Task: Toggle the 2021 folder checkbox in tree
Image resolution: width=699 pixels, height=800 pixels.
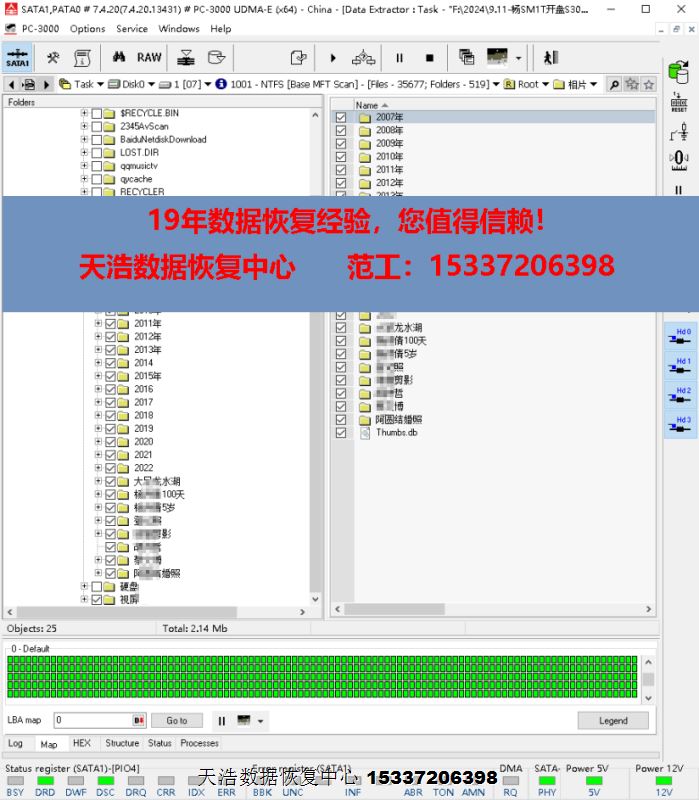Action: [x=111, y=455]
